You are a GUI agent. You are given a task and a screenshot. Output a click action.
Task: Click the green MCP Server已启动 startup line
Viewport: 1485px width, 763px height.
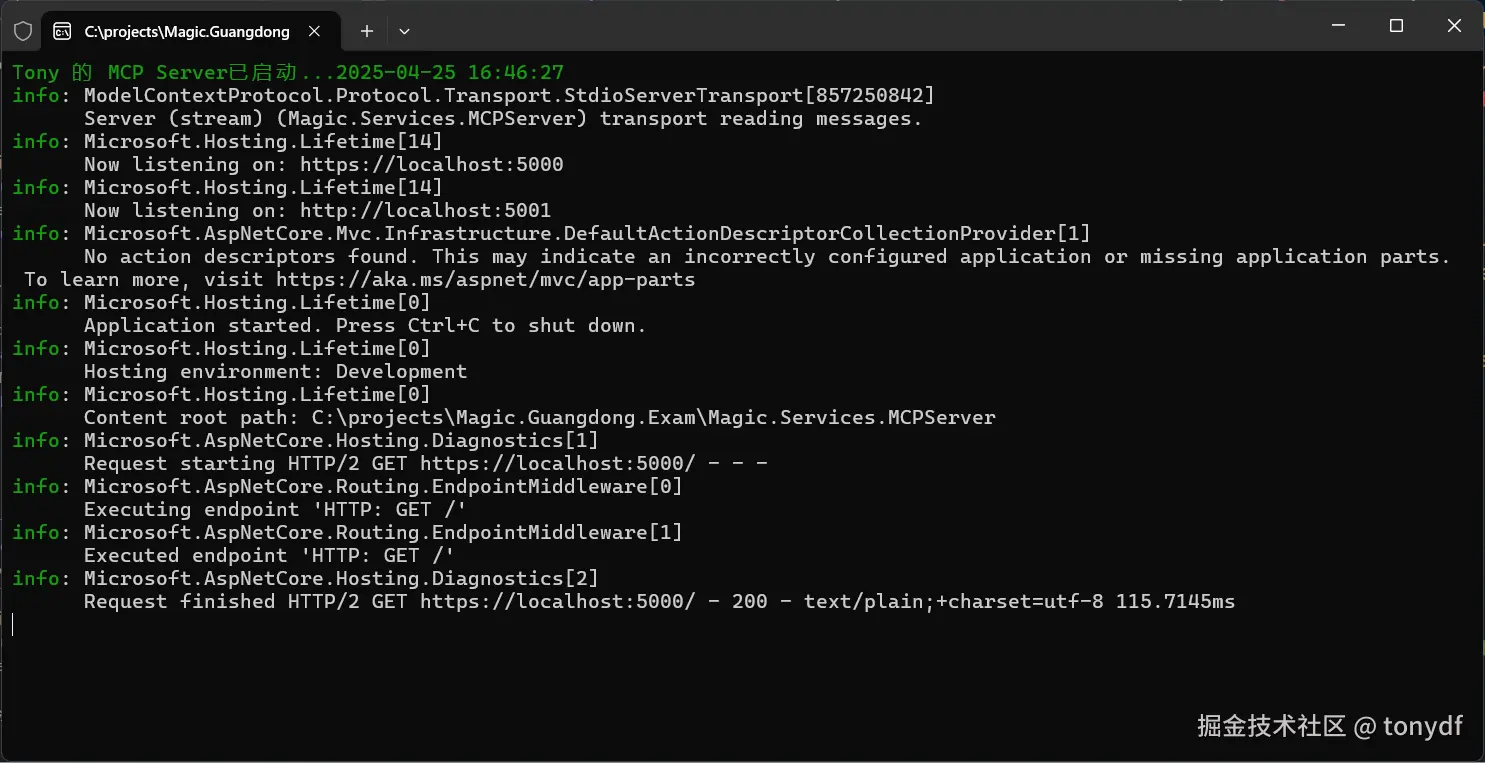(x=288, y=72)
